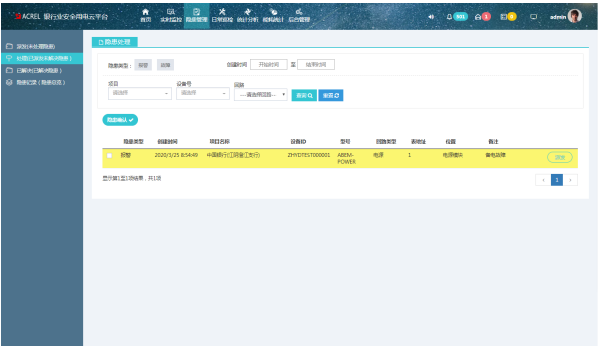Toggle the second hazard type filter tag
The image size is (604, 360).
coord(165,65)
